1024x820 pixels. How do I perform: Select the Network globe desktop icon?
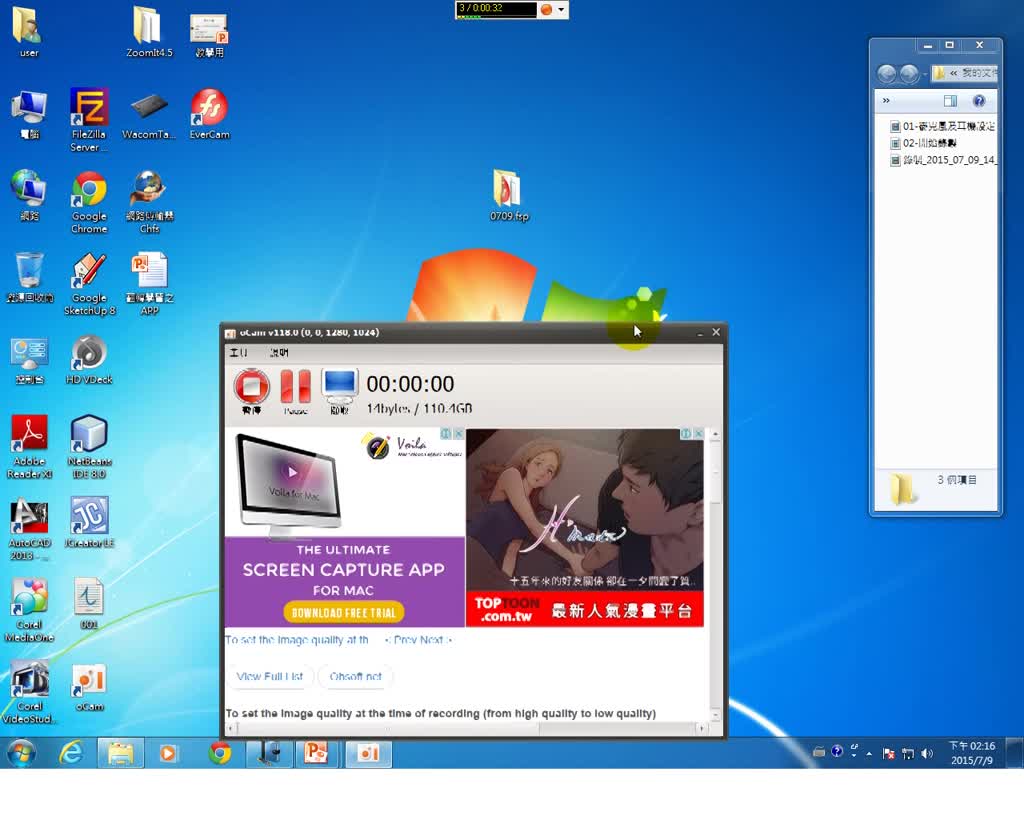29,196
